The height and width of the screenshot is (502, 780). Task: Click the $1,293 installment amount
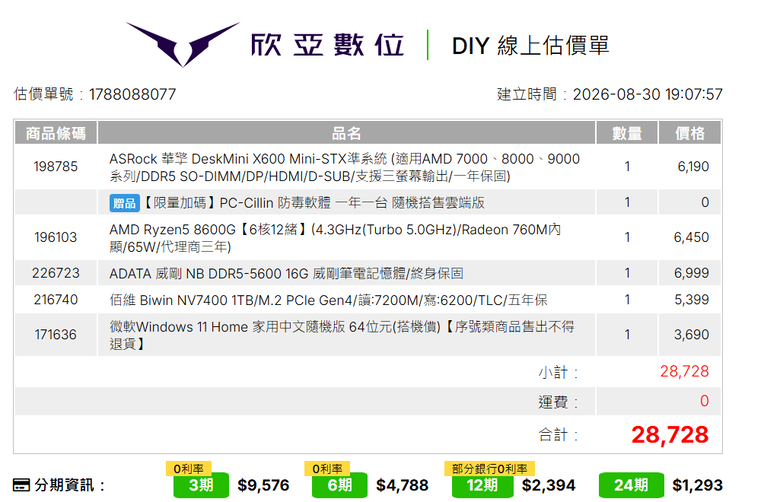pos(697,485)
